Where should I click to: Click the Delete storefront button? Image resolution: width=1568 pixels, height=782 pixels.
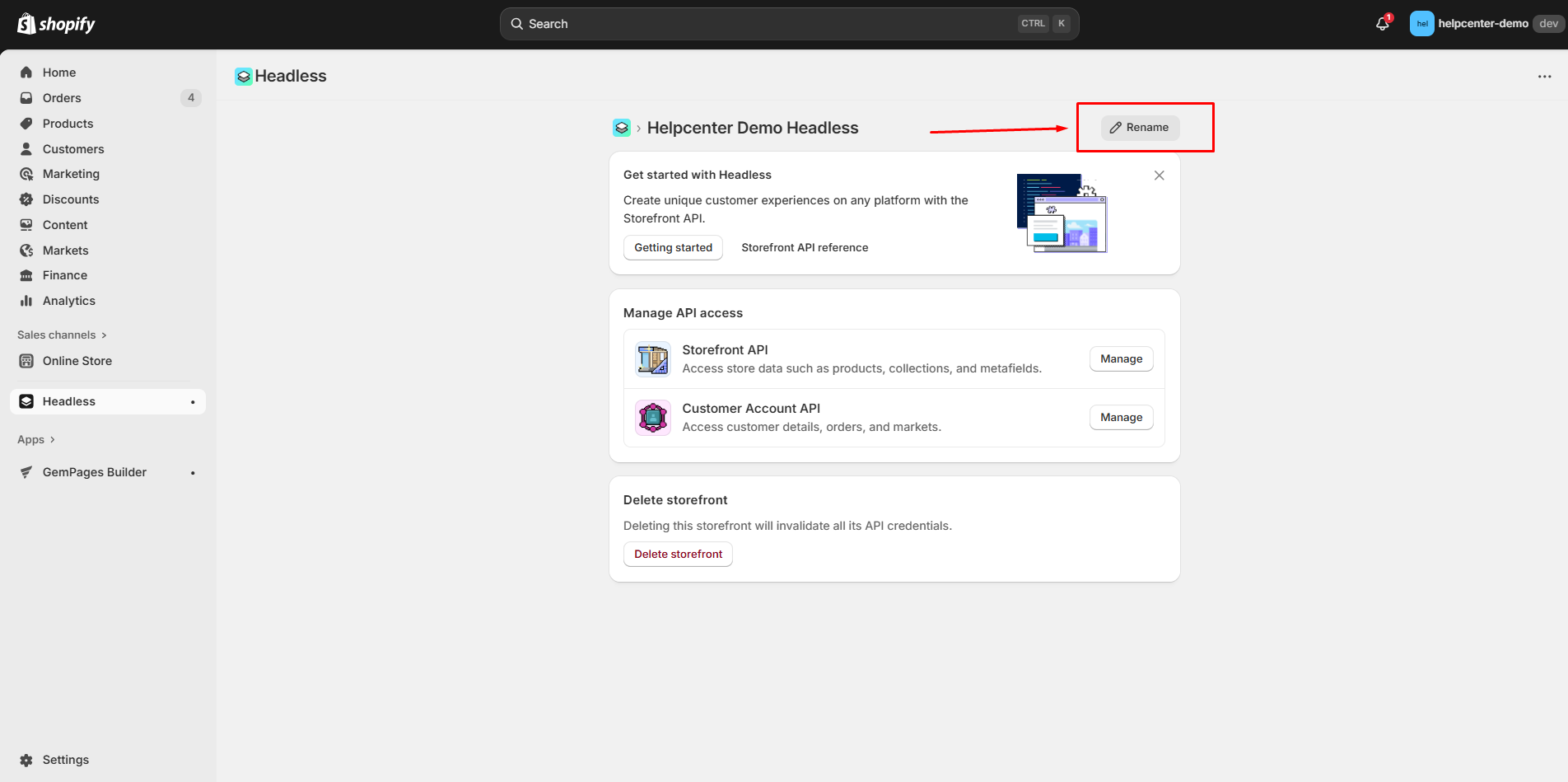pyautogui.click(x=678, y=555)
